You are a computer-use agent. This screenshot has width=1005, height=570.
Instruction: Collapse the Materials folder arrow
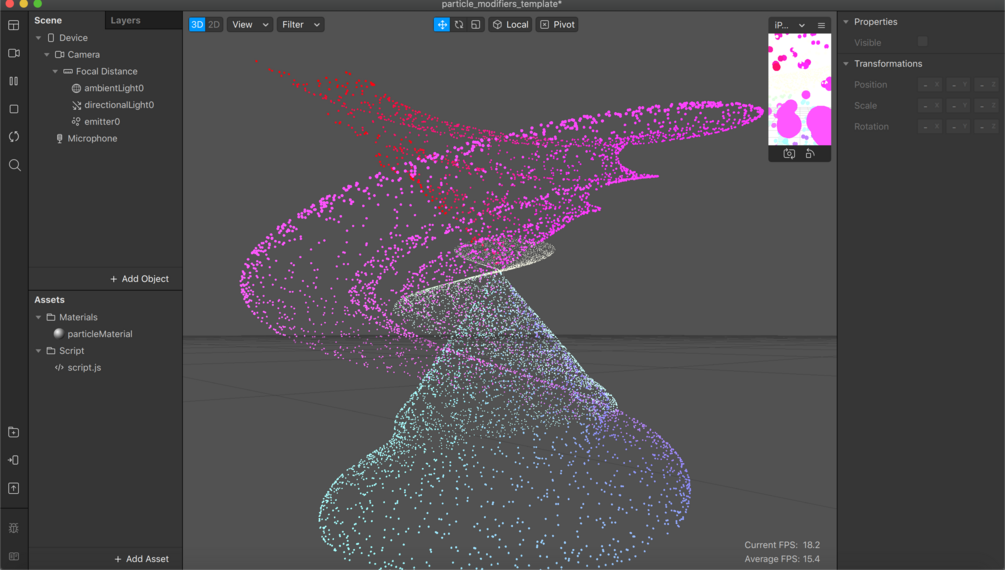tap(38, 317)
